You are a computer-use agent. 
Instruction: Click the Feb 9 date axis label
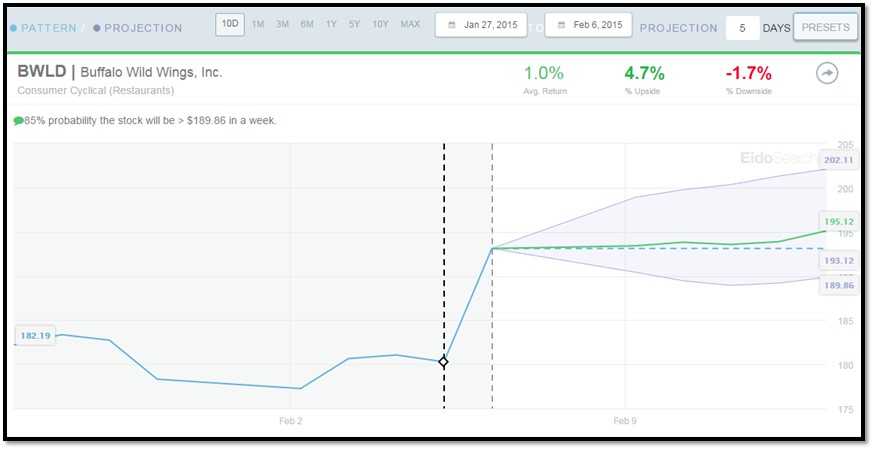pos(625,421)
